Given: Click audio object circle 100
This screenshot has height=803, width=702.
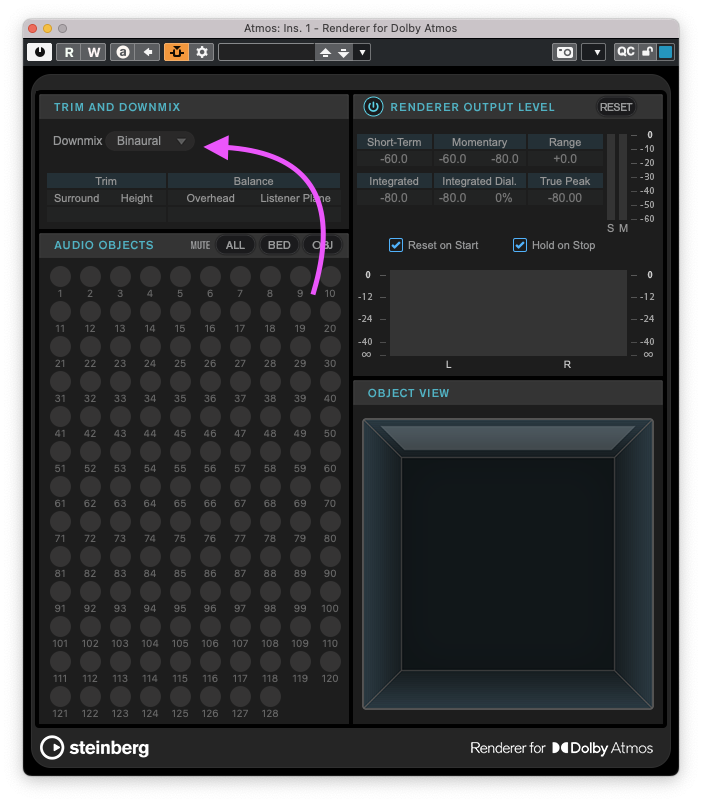Looking at the screenshot, I should point(330,591).
